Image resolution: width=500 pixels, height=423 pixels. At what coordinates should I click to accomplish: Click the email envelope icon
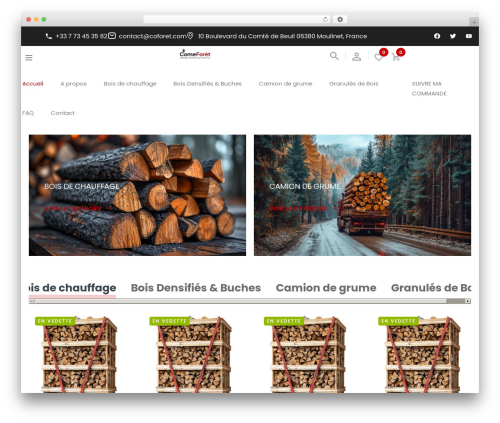coord(112,36)
